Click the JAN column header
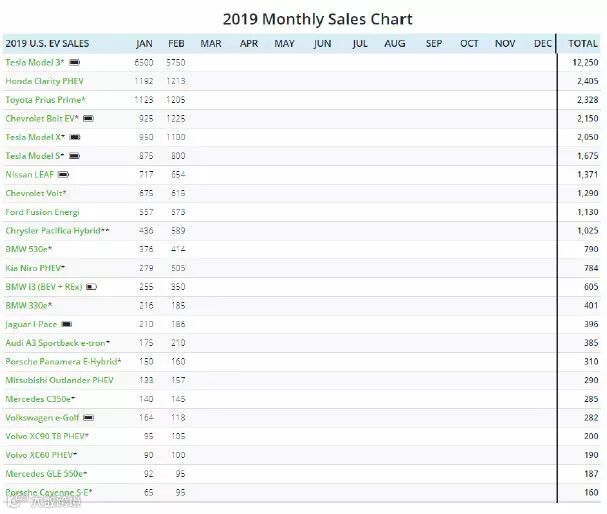The width and height of the screenshot is (607, 514). click(144, 44)
